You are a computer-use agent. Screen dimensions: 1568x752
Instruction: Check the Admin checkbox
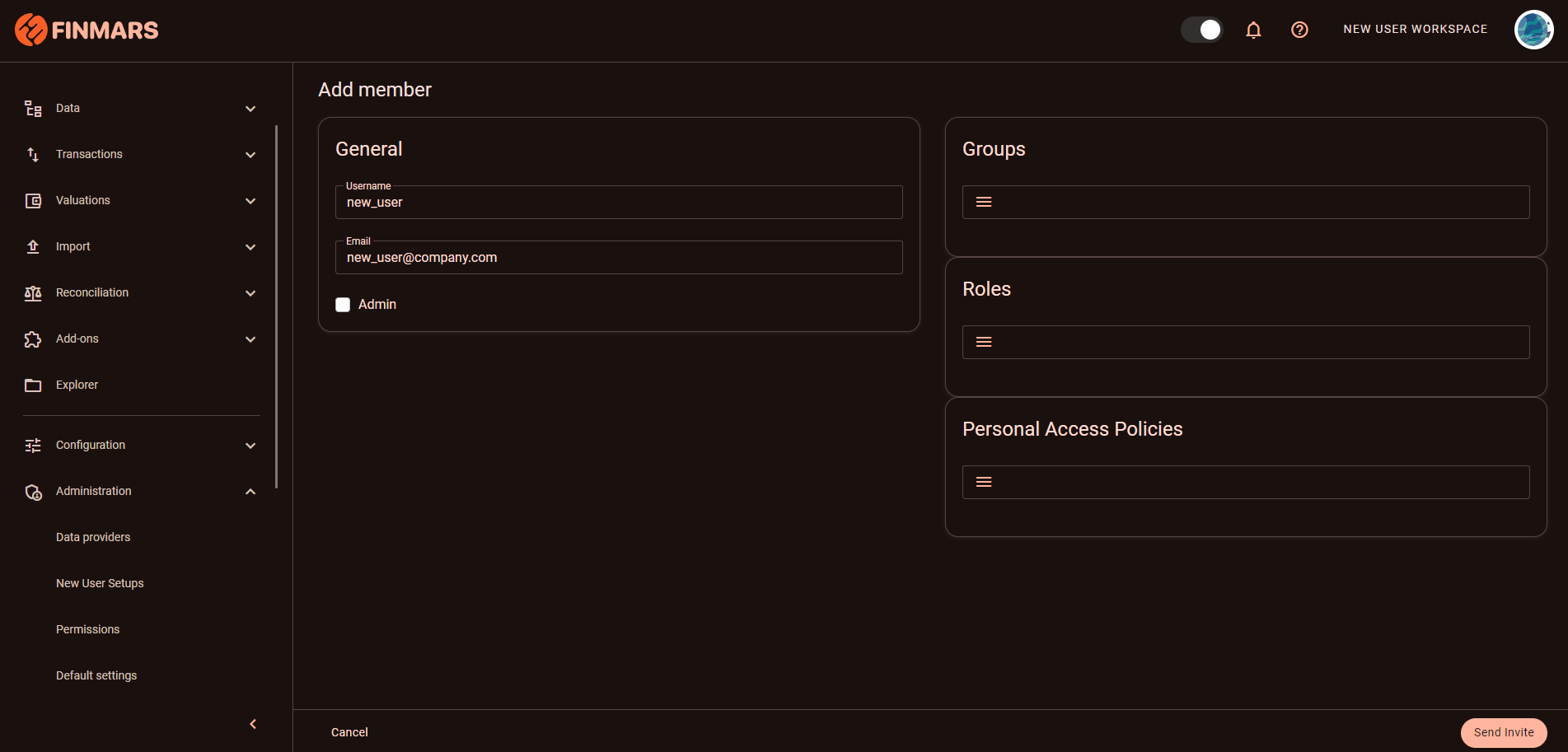[x=343, y=305]
